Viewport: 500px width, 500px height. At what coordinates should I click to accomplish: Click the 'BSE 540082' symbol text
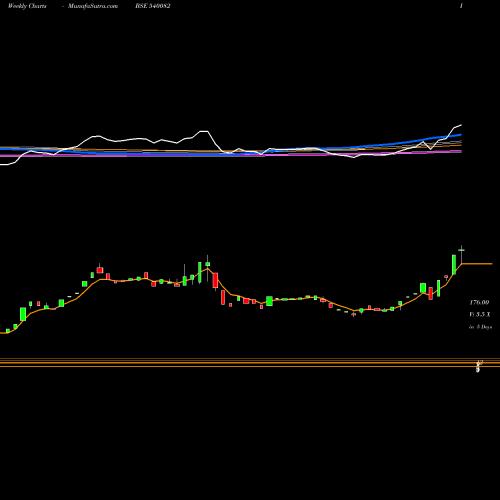[153, 6]
